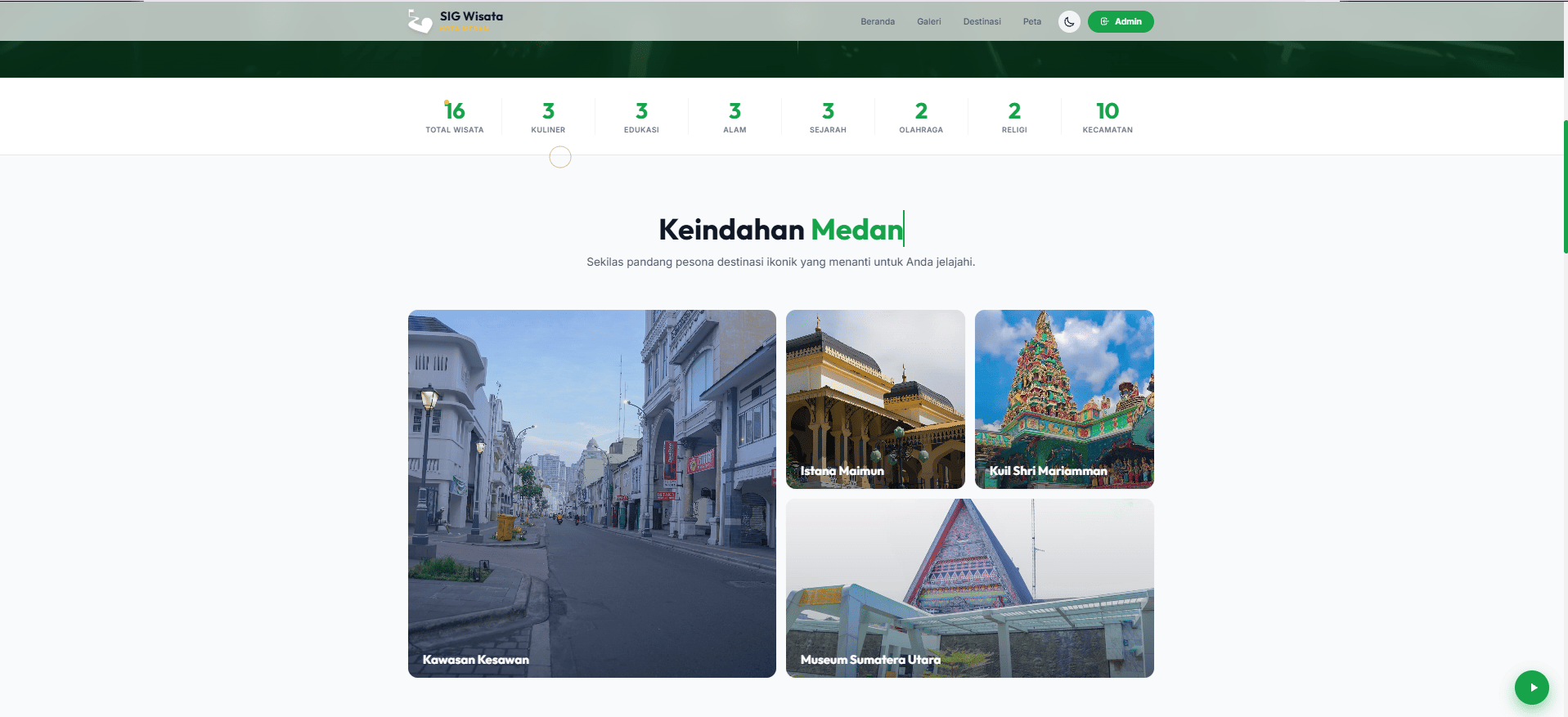
Task: Click the Keindahan Medan heading
Action: click(x=781, y=230)
